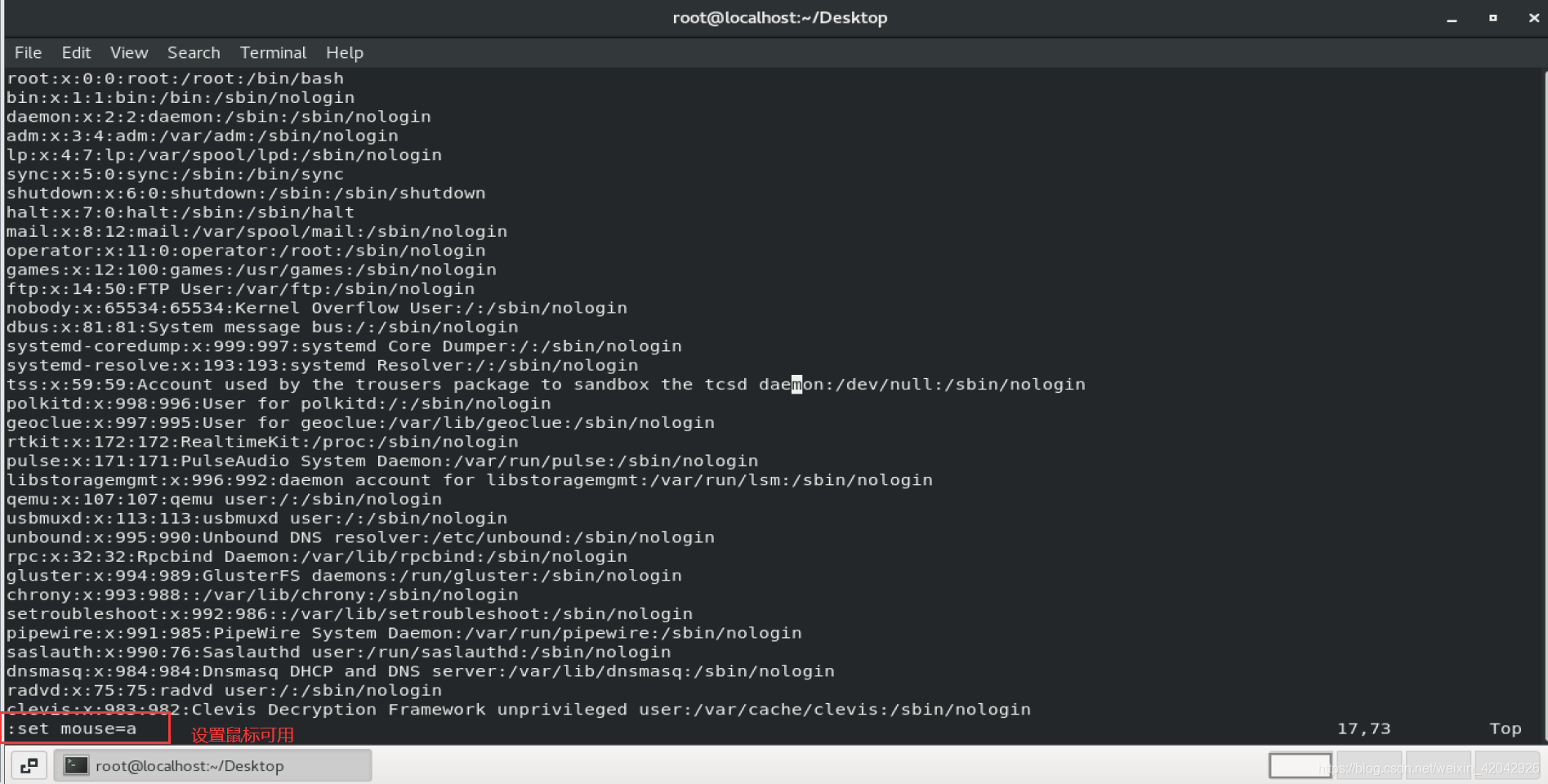
Task: Click the ':set mouse=a' command line
Action: tap(72, 728)
